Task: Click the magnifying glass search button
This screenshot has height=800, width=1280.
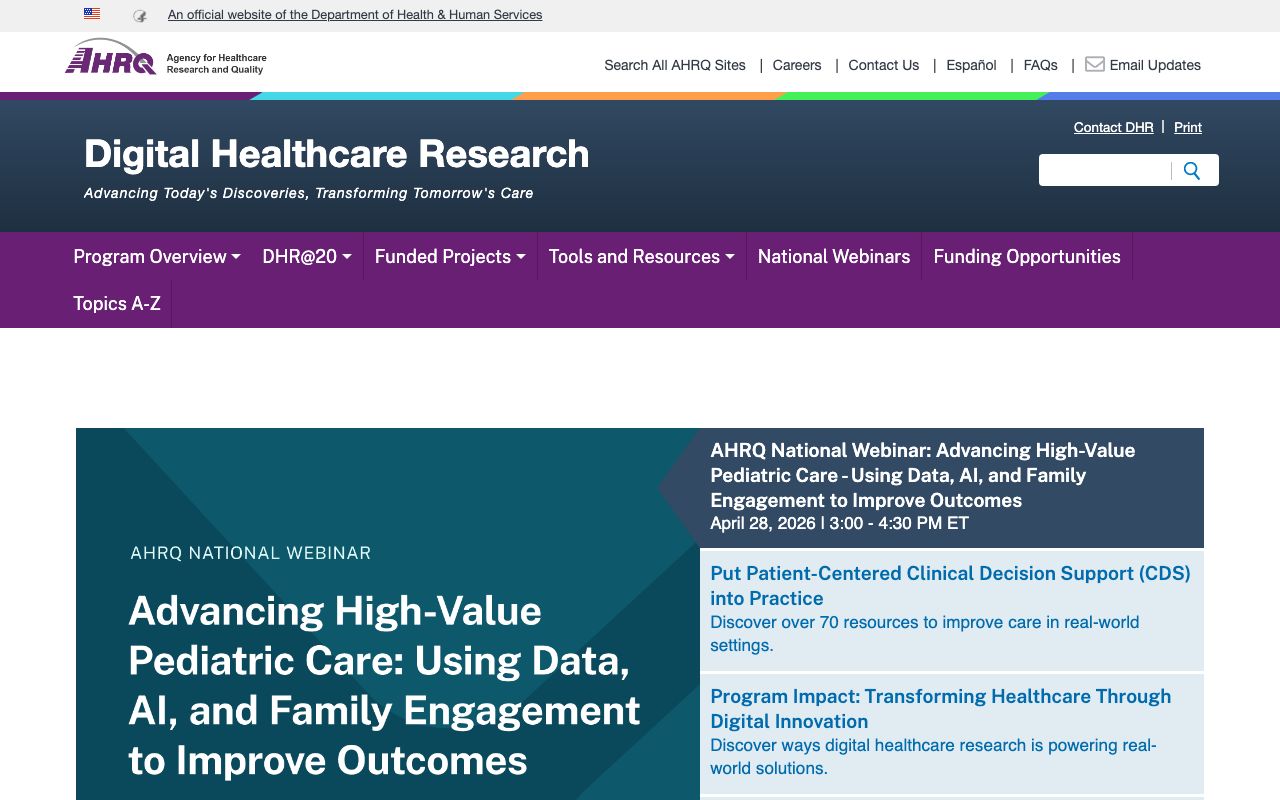Action: (1192, 171)
